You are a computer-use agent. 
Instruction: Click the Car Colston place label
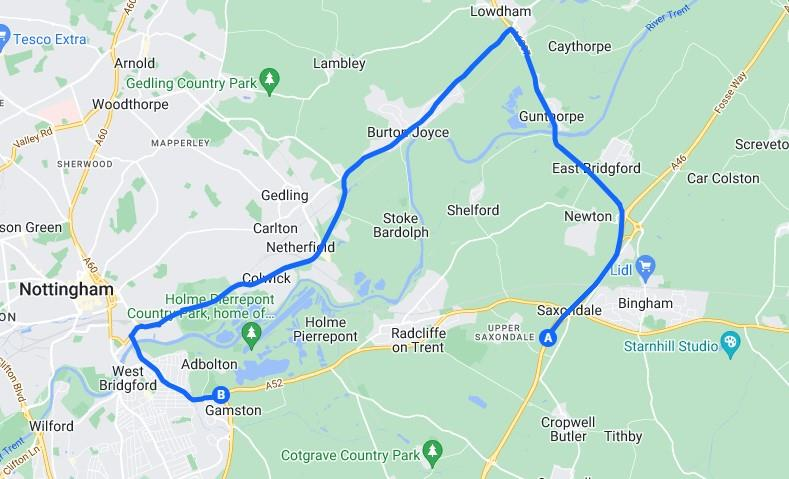723,179
